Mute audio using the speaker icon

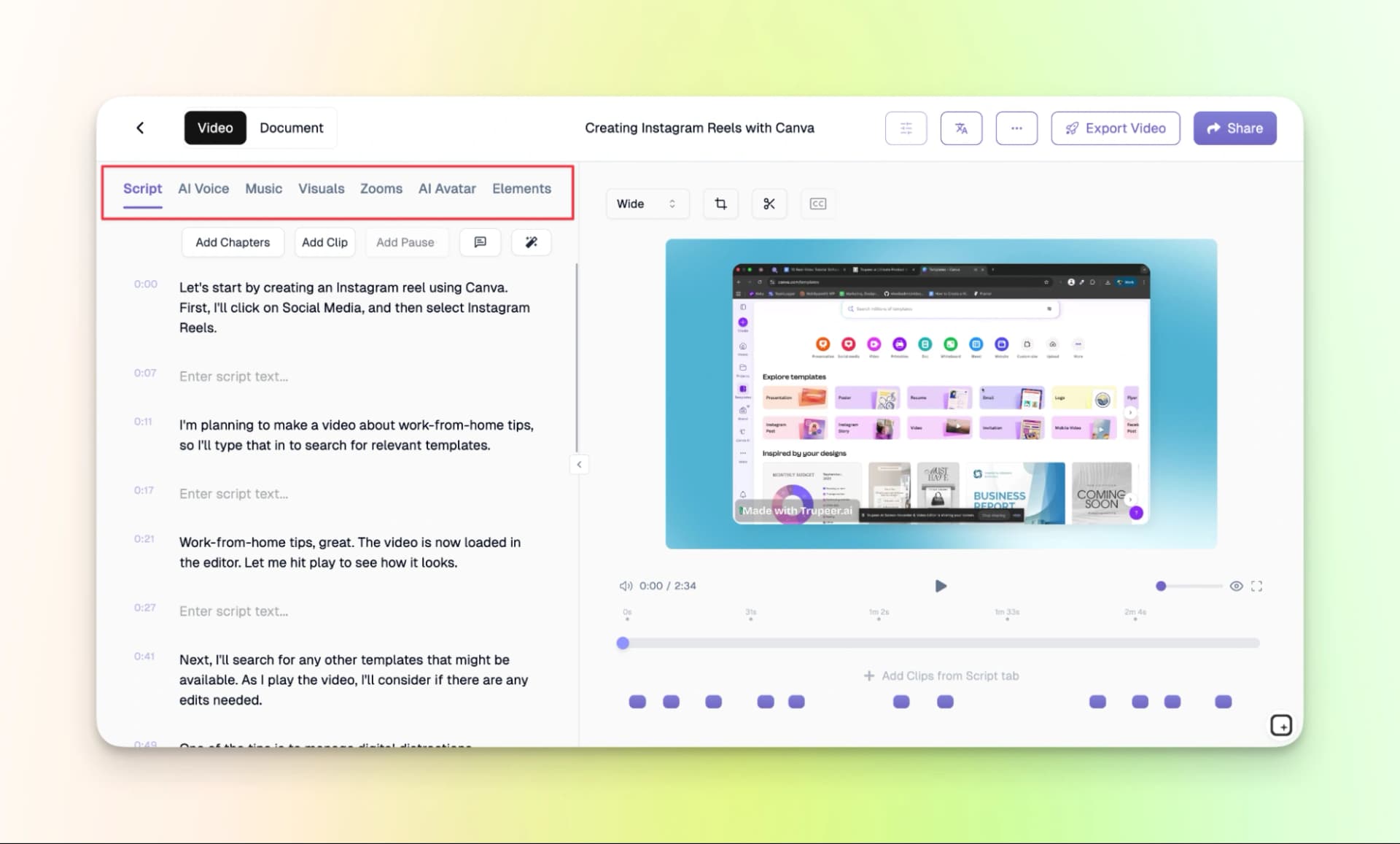point(626,586)
